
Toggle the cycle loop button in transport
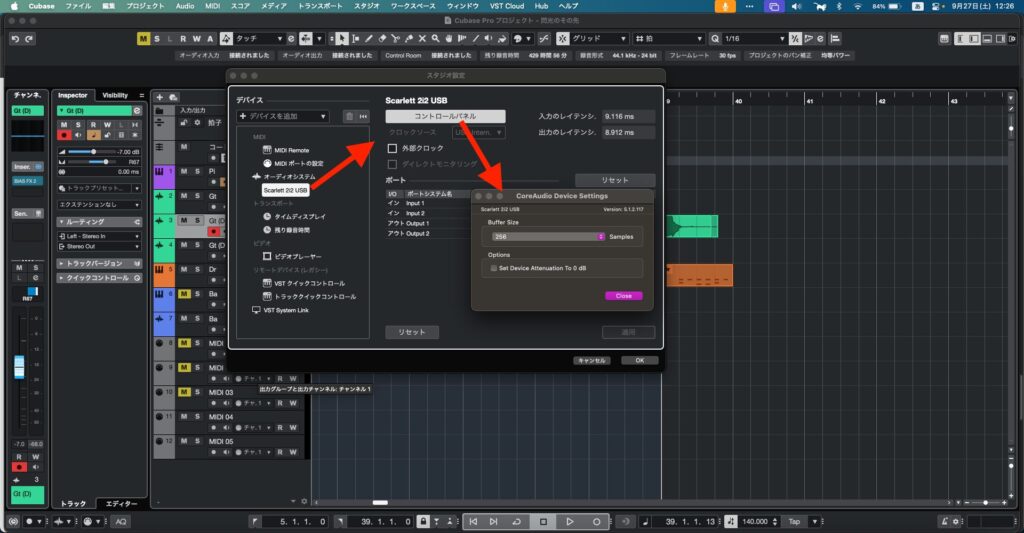pos(517,521)
